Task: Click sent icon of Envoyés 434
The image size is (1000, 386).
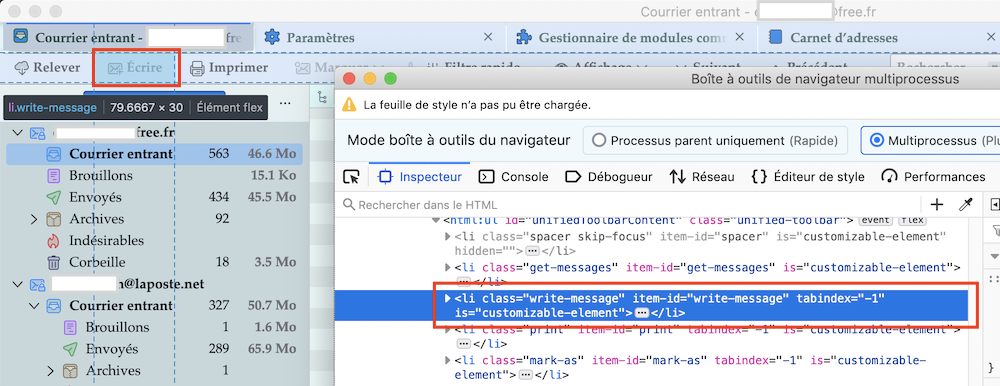Action: 54,197
